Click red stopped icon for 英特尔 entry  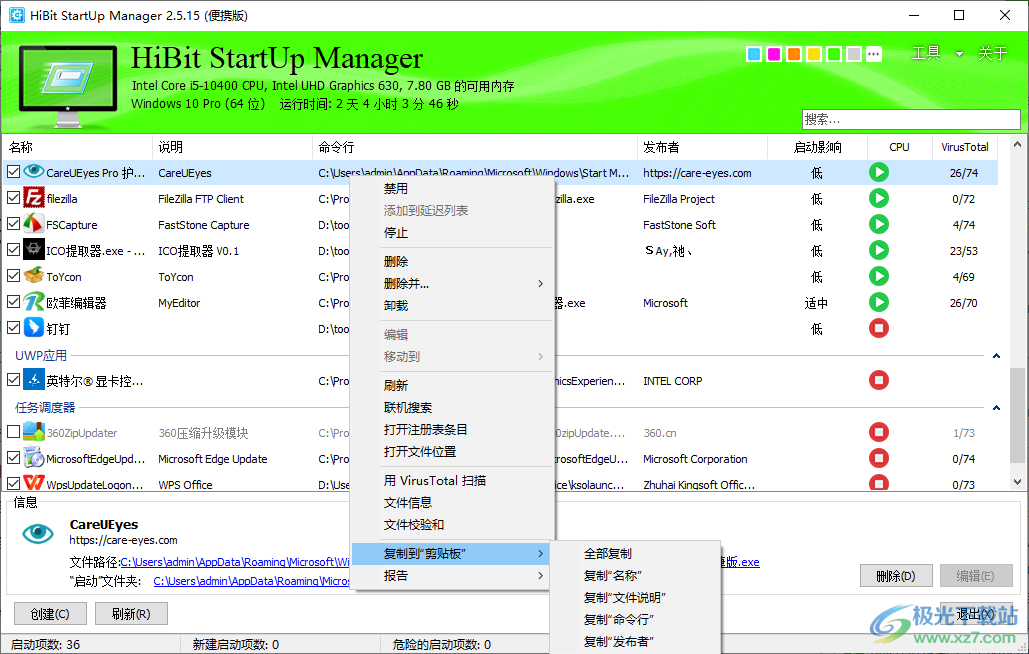tap(879, 380)
